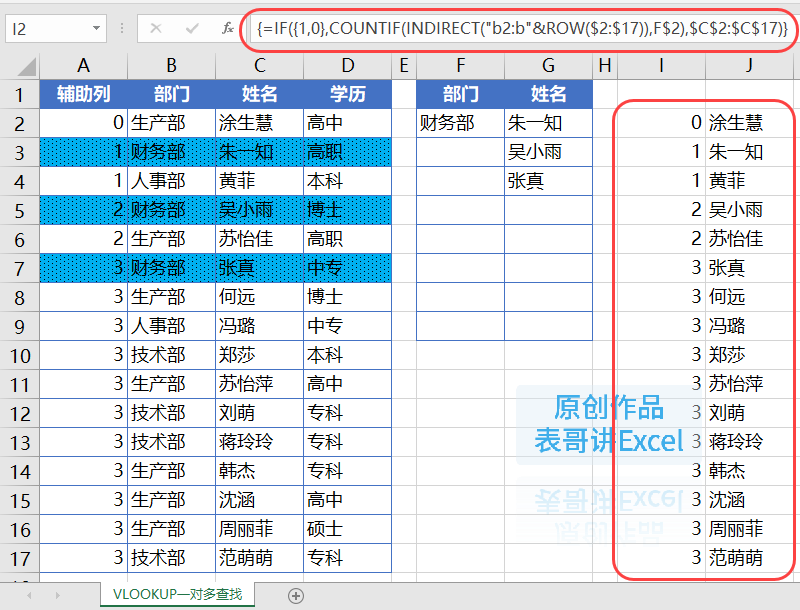Switch to VLOOKUP一对多查找 sheet tab

[178, 595]
